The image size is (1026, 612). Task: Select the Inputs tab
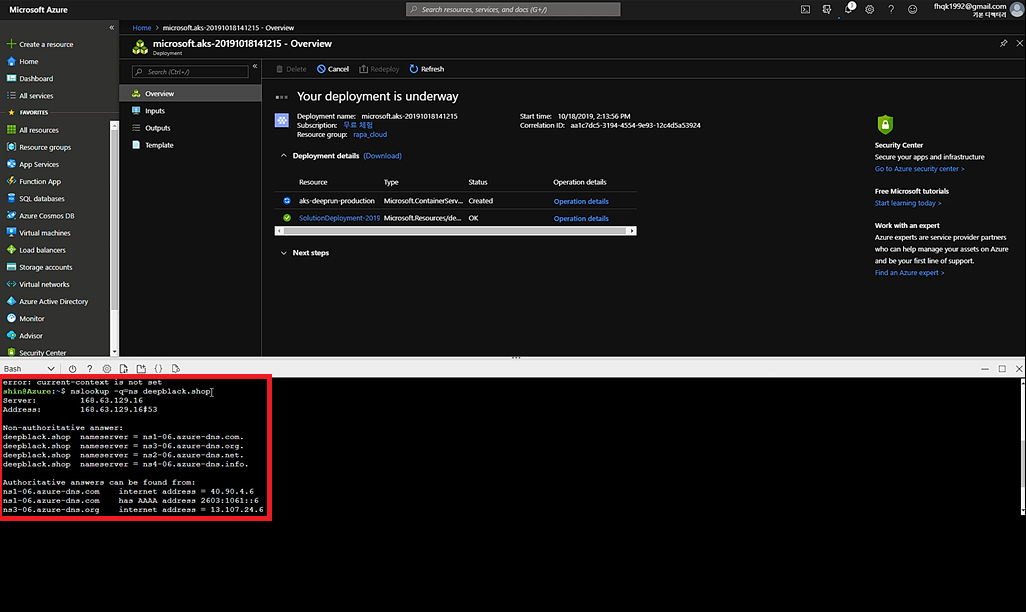[190, 111]
